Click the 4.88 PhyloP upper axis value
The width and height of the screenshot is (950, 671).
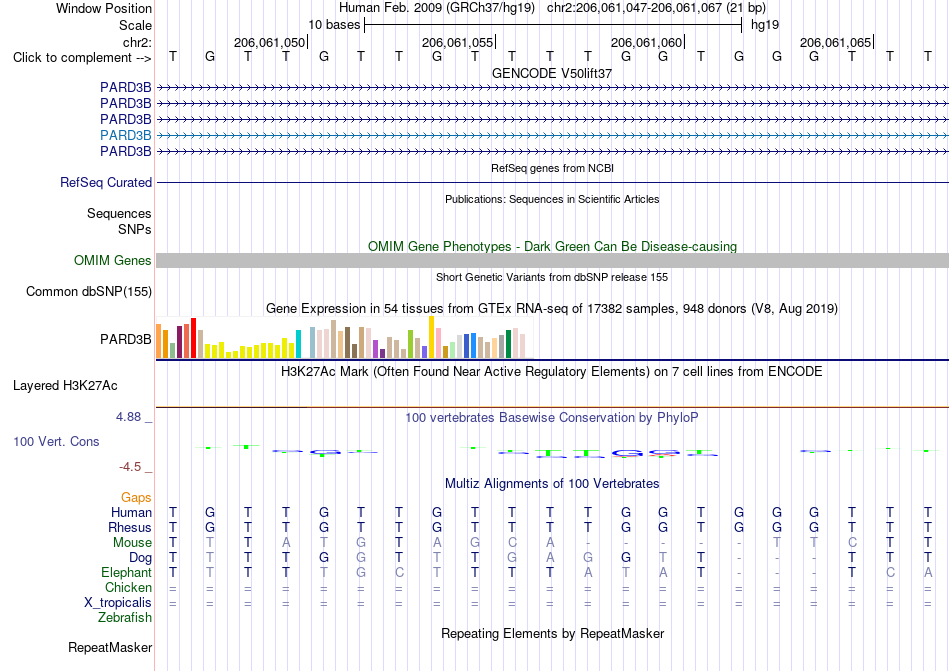pyautogui.click(x=128, y=417)
